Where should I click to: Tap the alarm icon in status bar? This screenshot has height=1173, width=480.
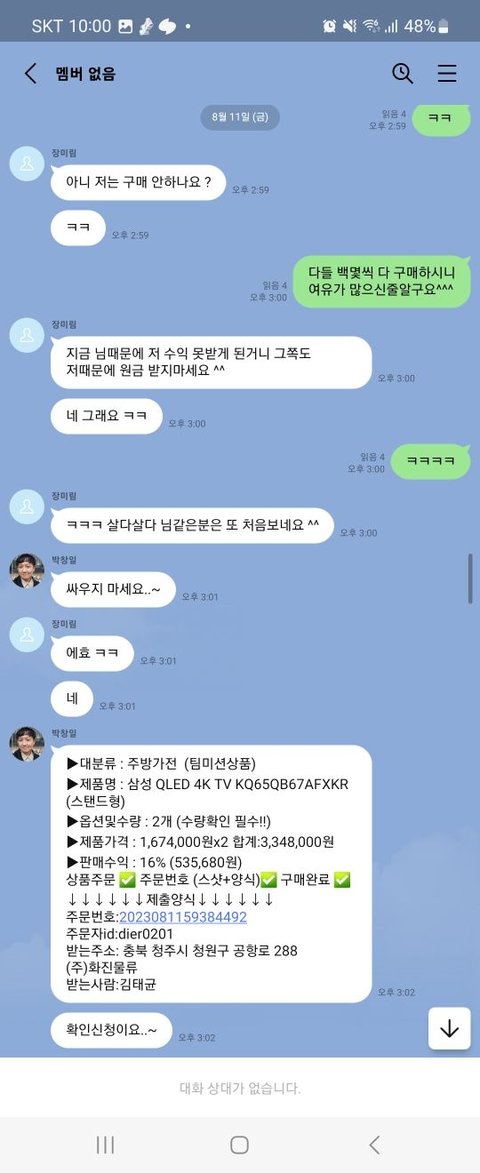click(329, 26)
